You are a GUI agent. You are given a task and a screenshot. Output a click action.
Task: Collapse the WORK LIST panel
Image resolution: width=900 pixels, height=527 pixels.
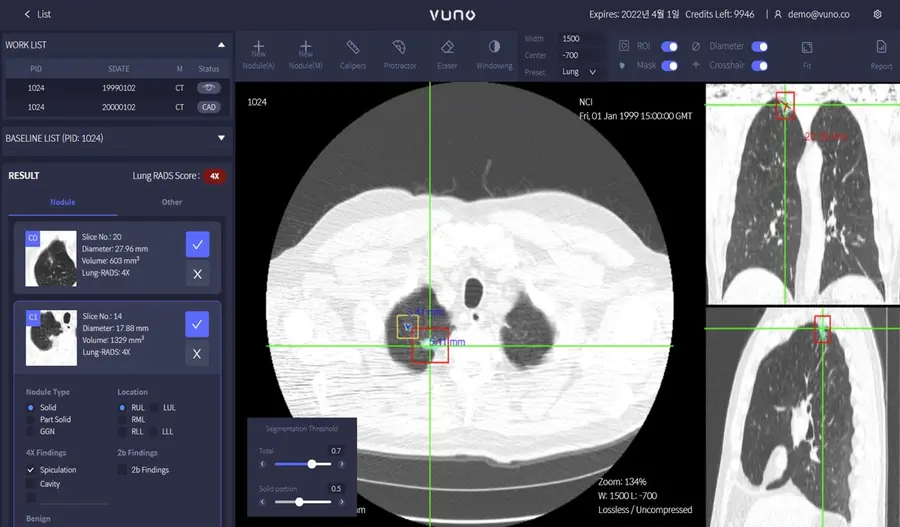click(x=221, y=45)
